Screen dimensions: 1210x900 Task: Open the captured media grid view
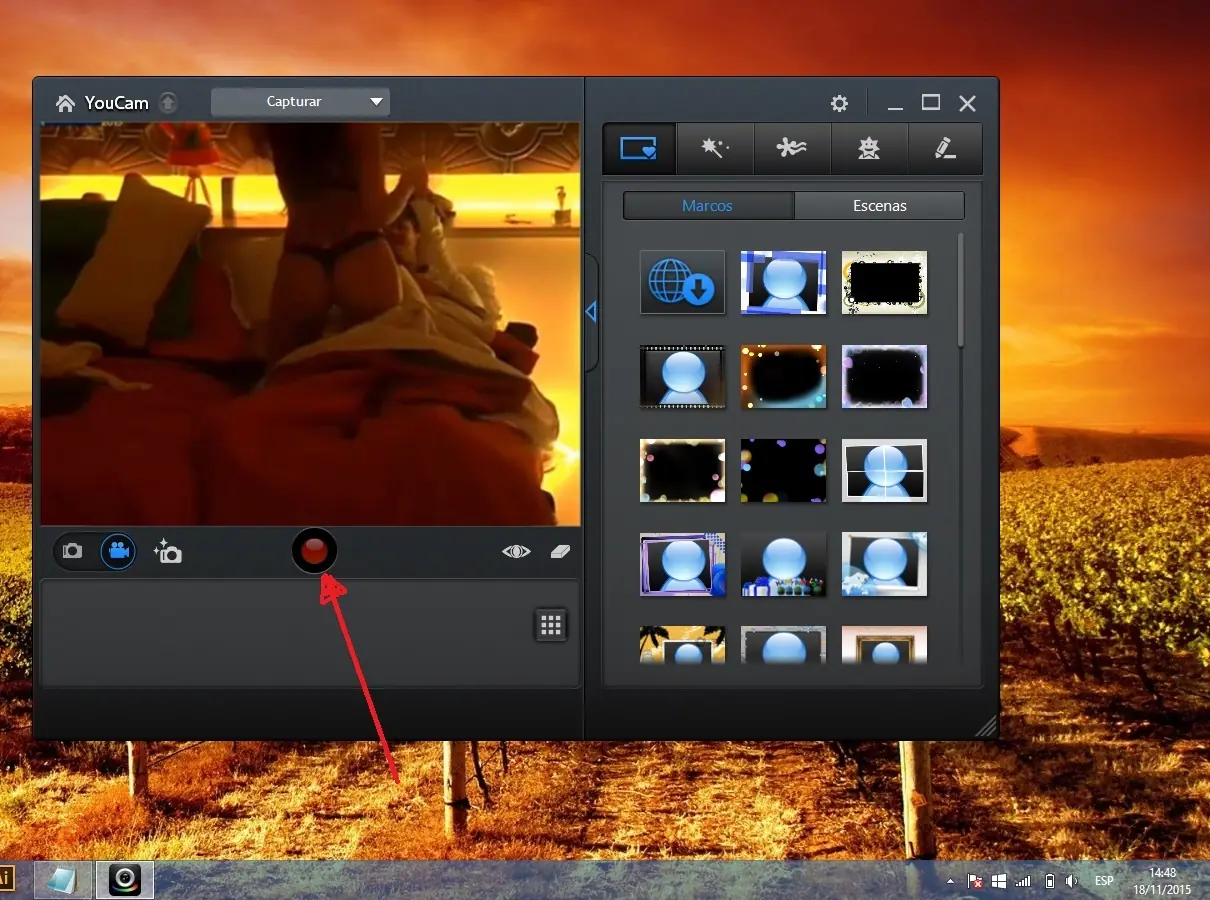point(551,625)
